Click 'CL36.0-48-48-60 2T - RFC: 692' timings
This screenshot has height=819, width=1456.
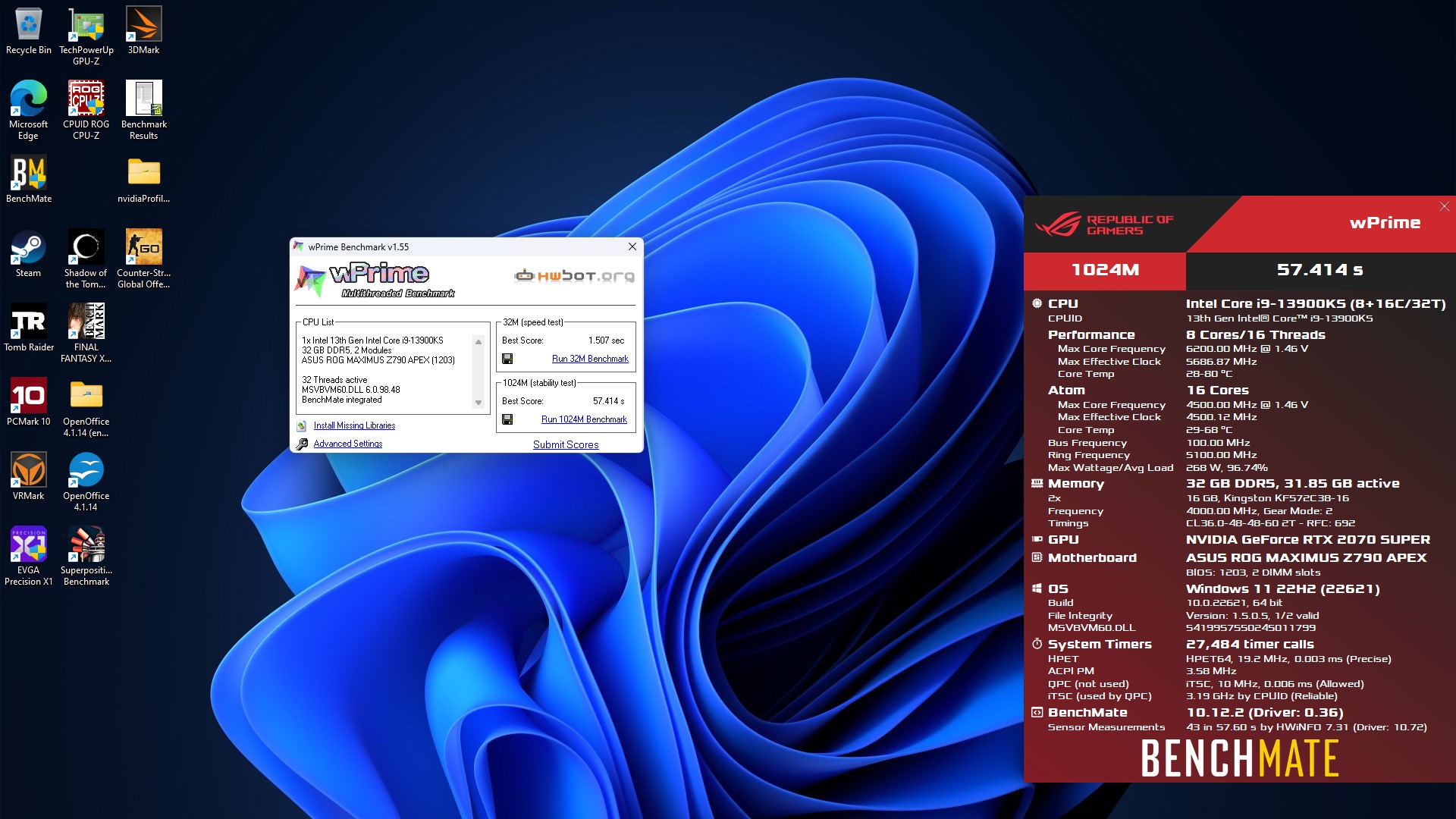pyautogui.click(x=1270, y=523)
